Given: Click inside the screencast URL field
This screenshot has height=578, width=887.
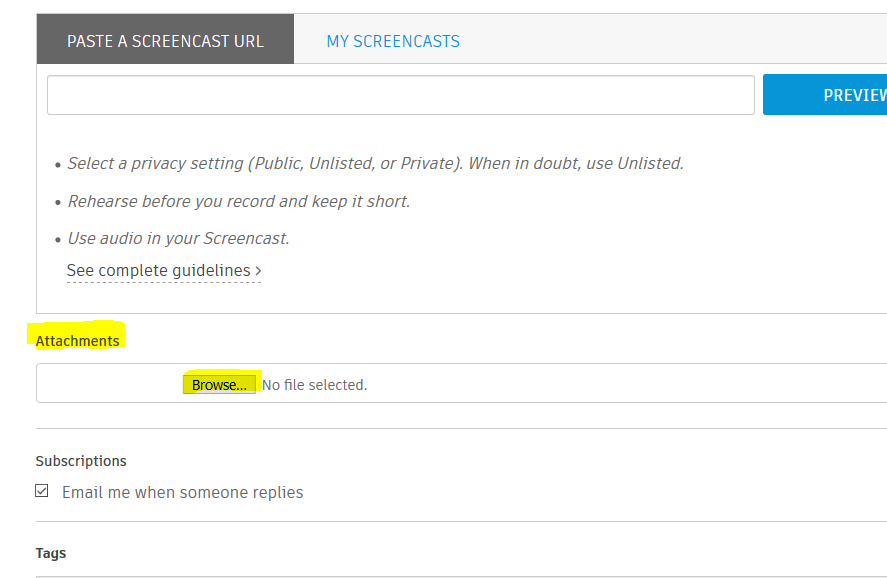Looking at the screenshot, I should tap(400, 94).
